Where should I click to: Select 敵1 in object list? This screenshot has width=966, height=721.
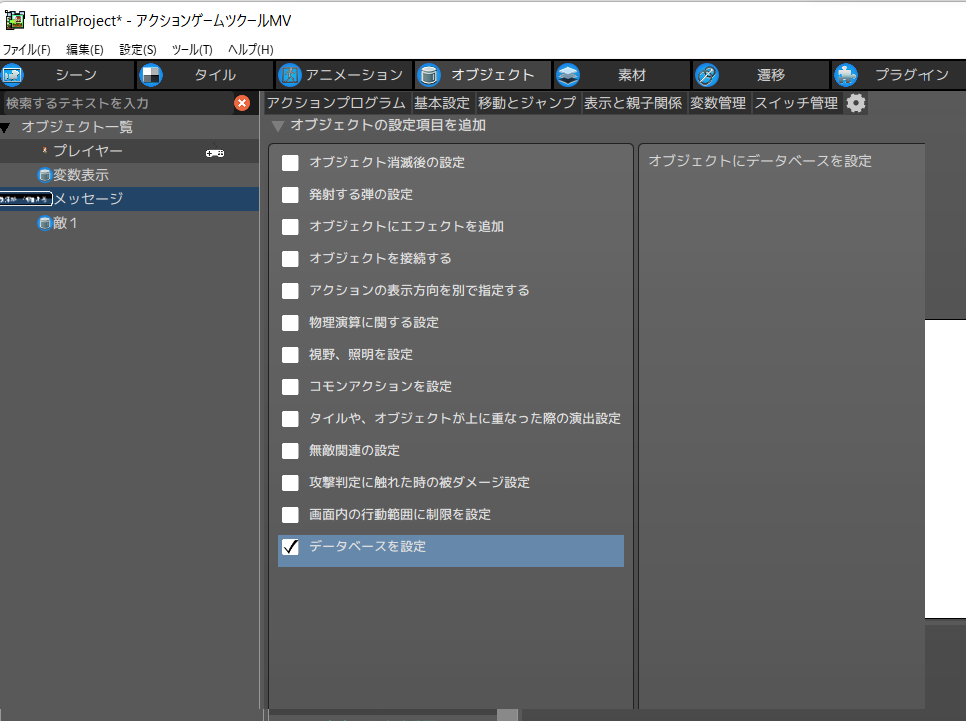[x=129, y=223]
